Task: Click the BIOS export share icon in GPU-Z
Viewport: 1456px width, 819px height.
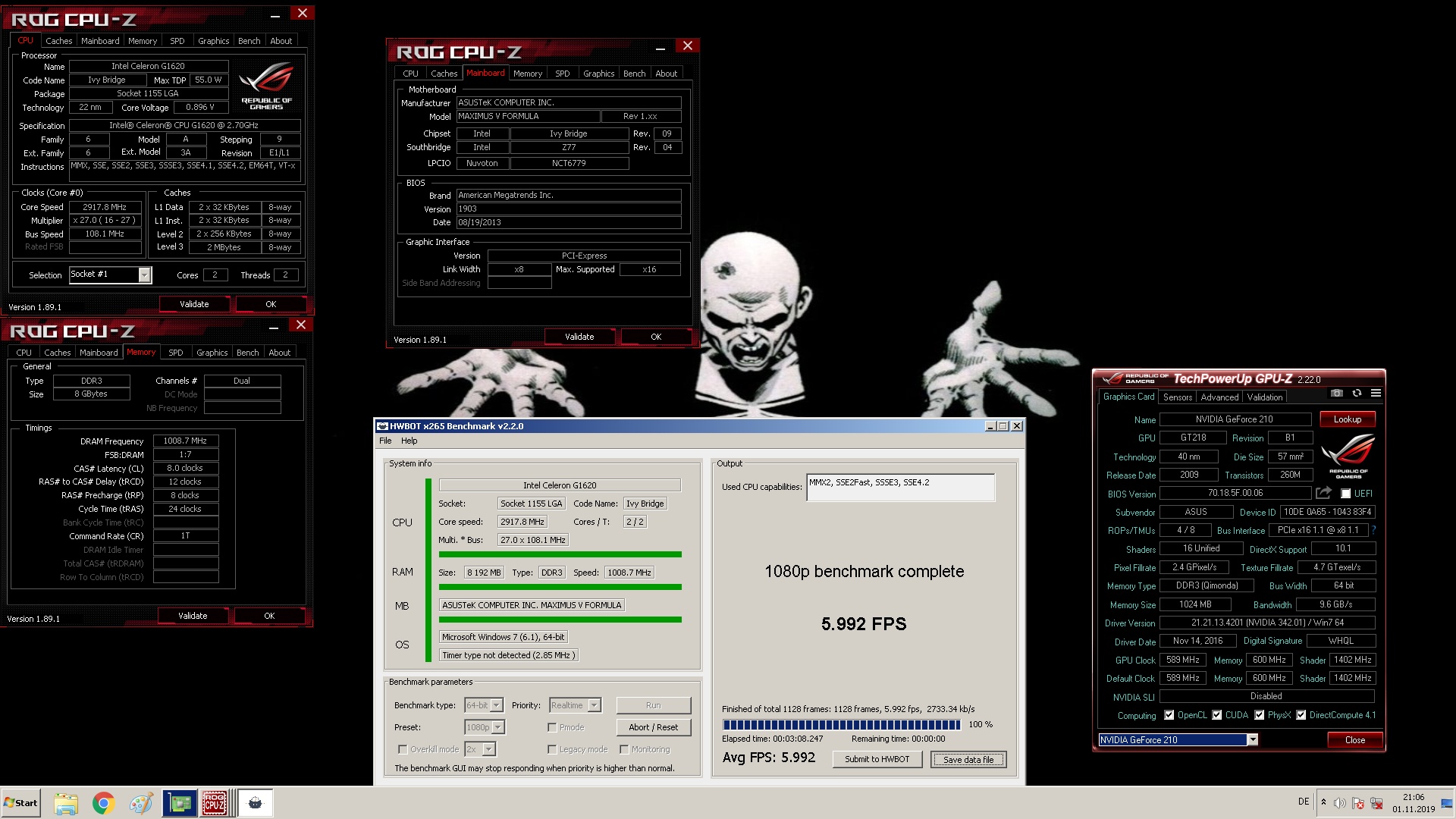Action: tap(1324, 493)
